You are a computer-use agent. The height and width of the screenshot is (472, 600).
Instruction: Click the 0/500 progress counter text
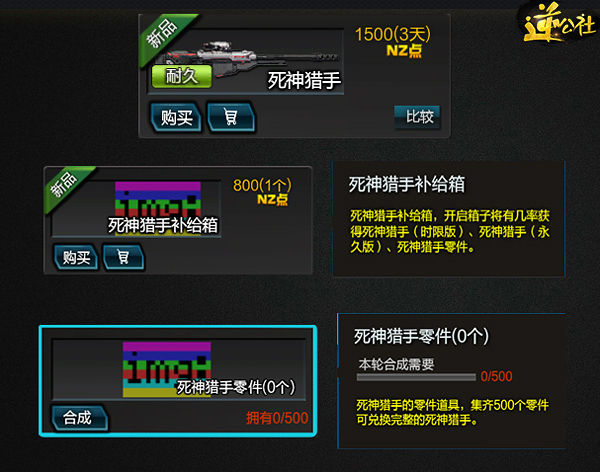click(496, 376)
